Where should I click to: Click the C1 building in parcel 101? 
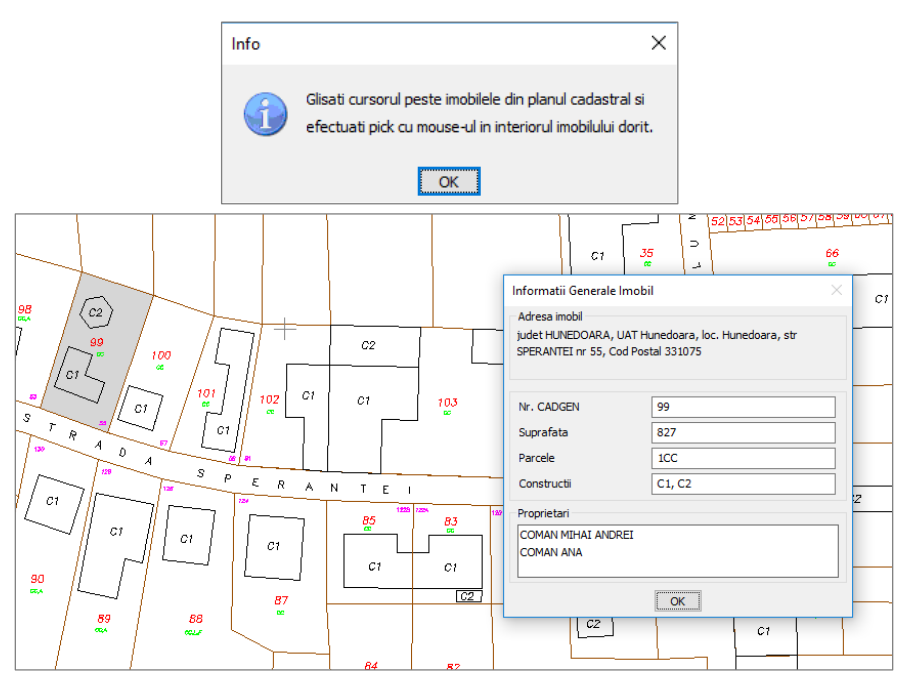pos(224,430)
